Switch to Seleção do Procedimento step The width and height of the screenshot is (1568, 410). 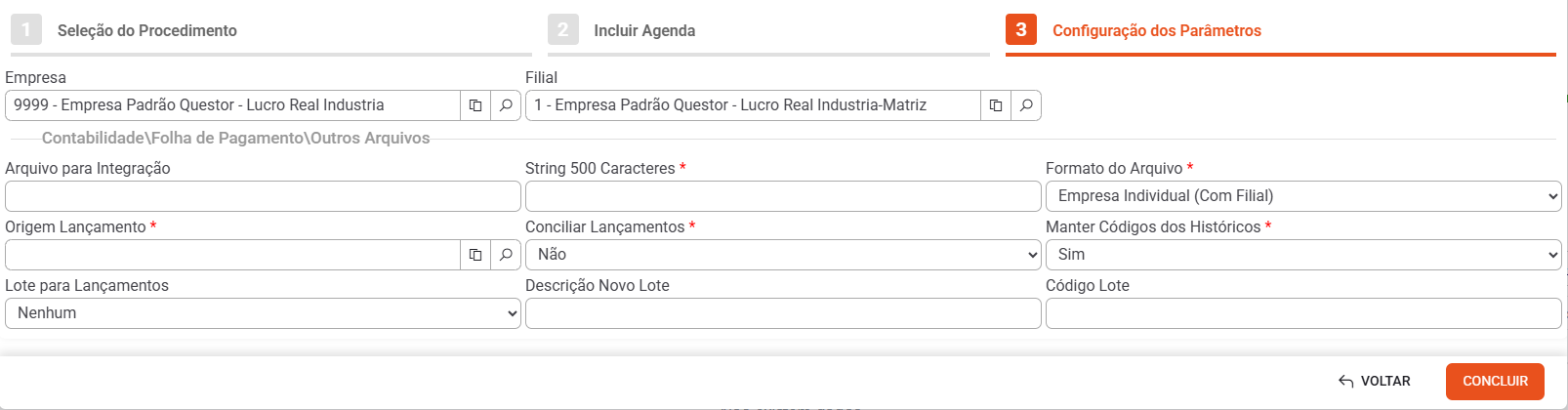147,30
